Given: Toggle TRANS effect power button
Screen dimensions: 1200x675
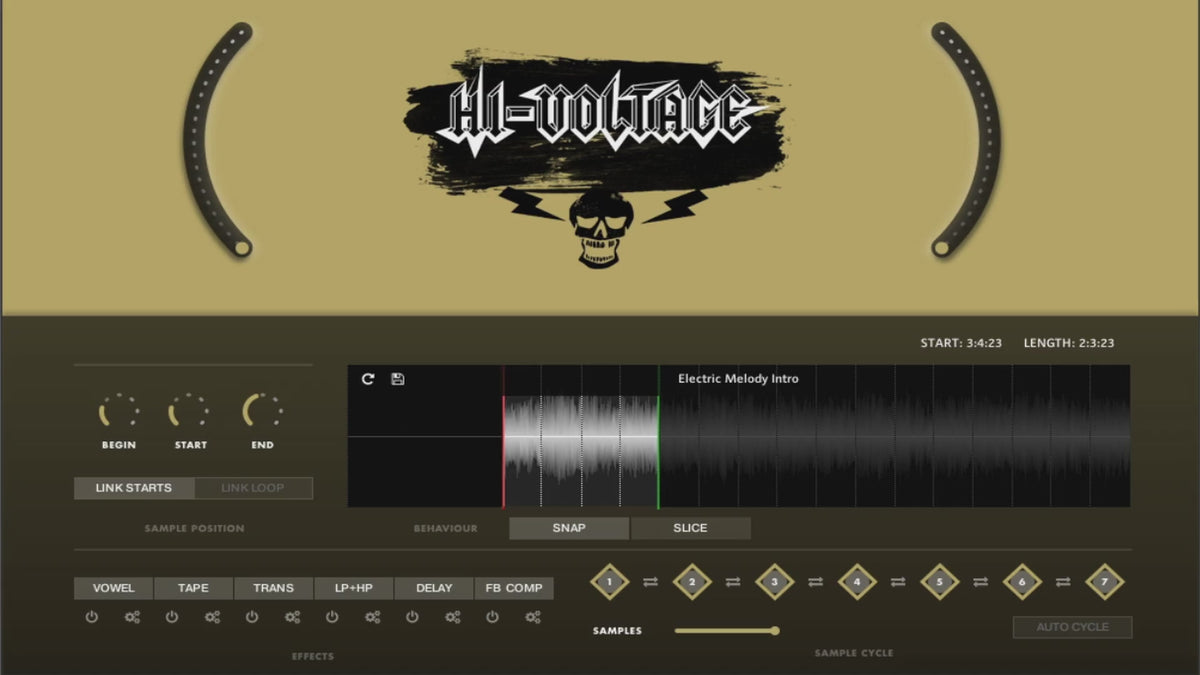Looking at the screenshot, I should [252, 617].
